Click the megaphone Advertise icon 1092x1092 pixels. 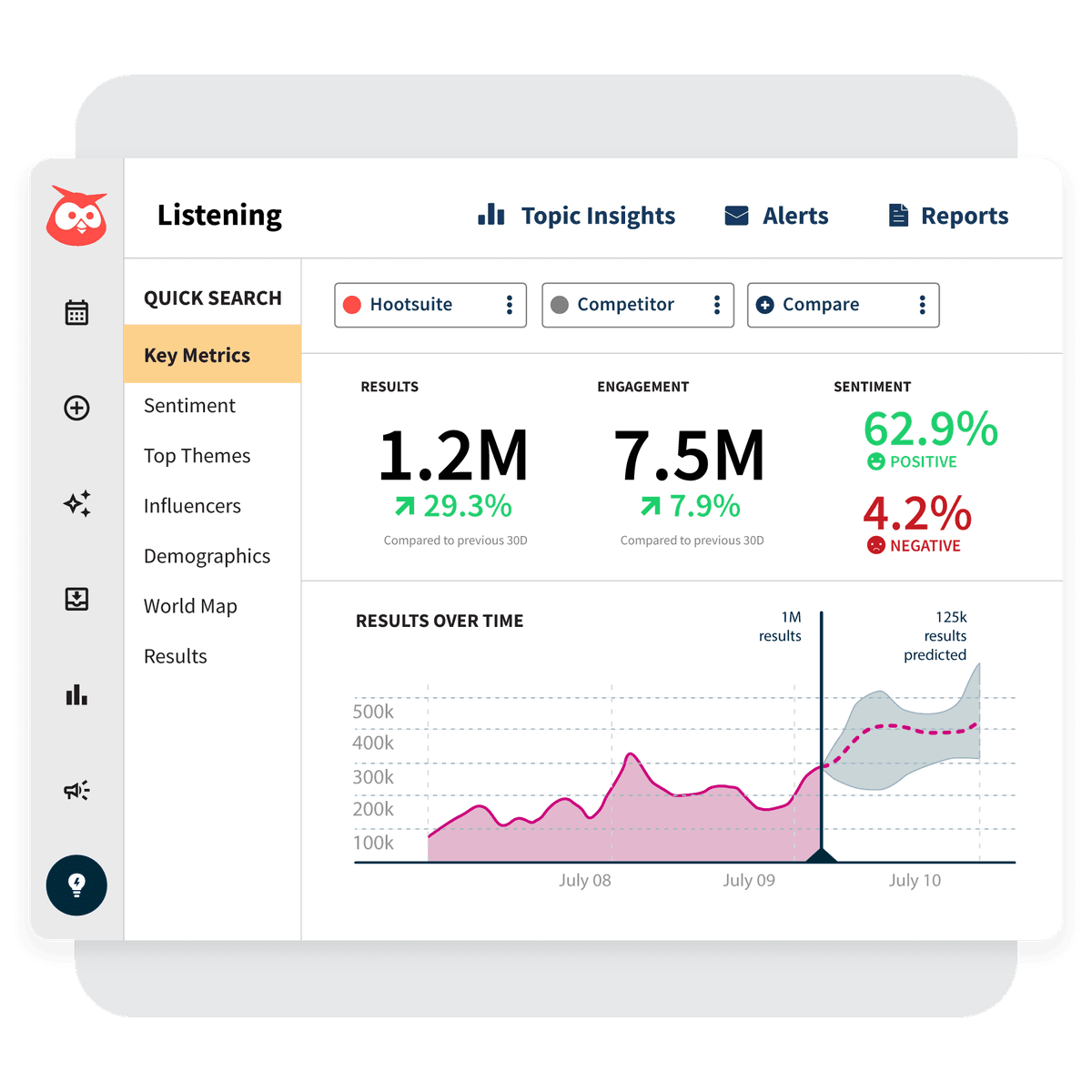[x=76, y=791]
